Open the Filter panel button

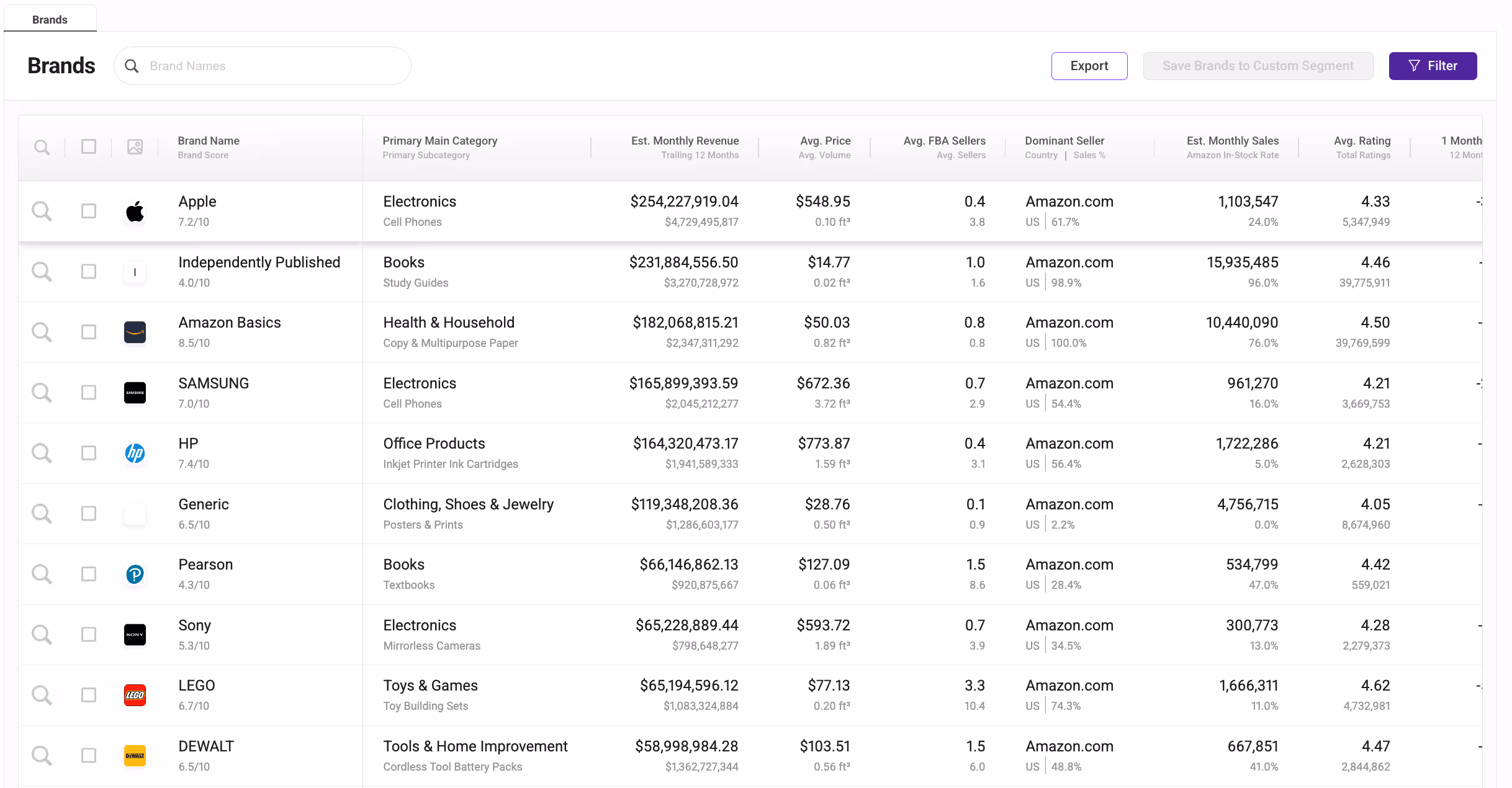pos(1433,66)
